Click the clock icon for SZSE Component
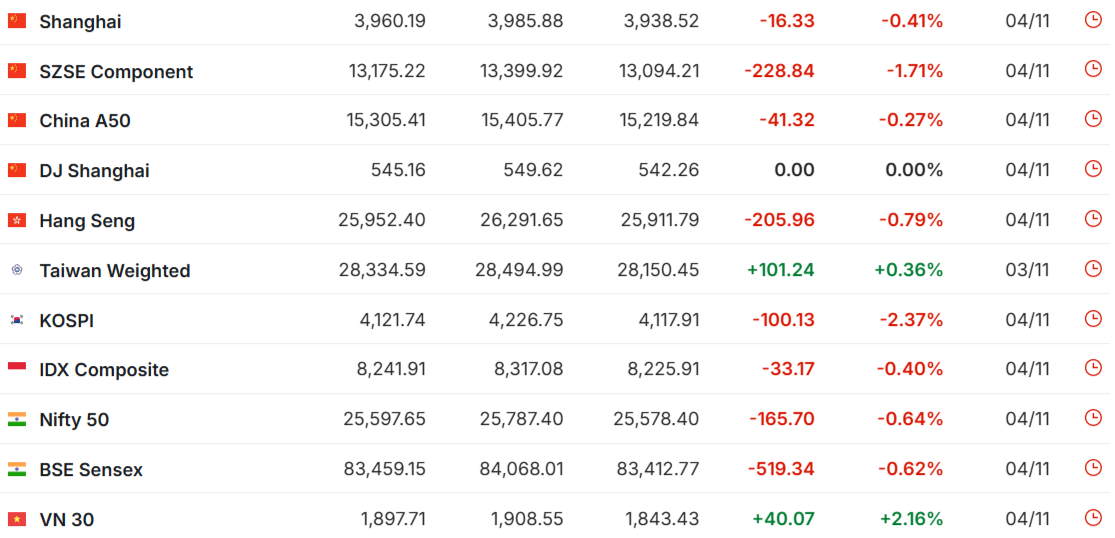Screen dimensions: 1115x538 click(x=1092, y=69)
